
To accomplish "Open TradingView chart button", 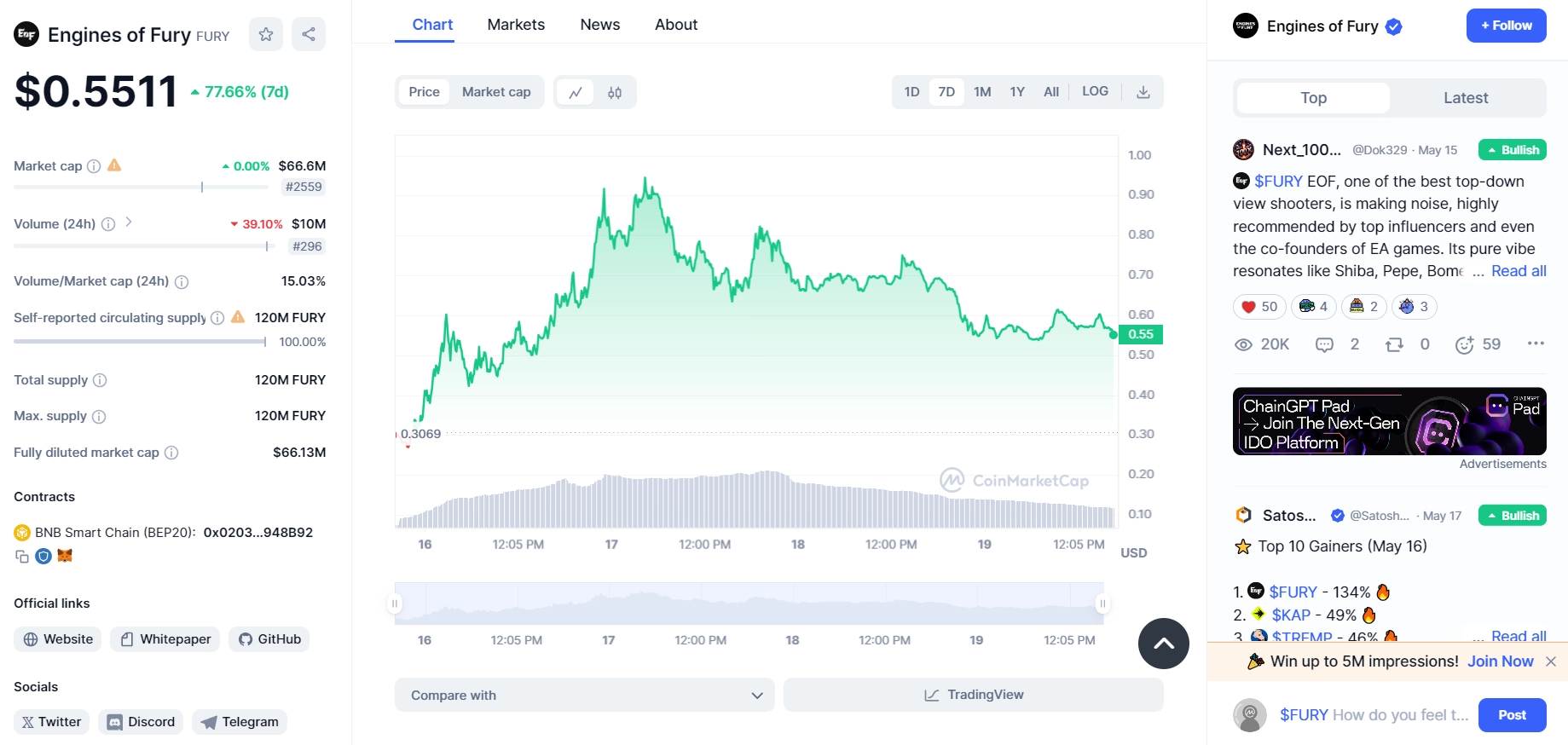I will [974, 695].
